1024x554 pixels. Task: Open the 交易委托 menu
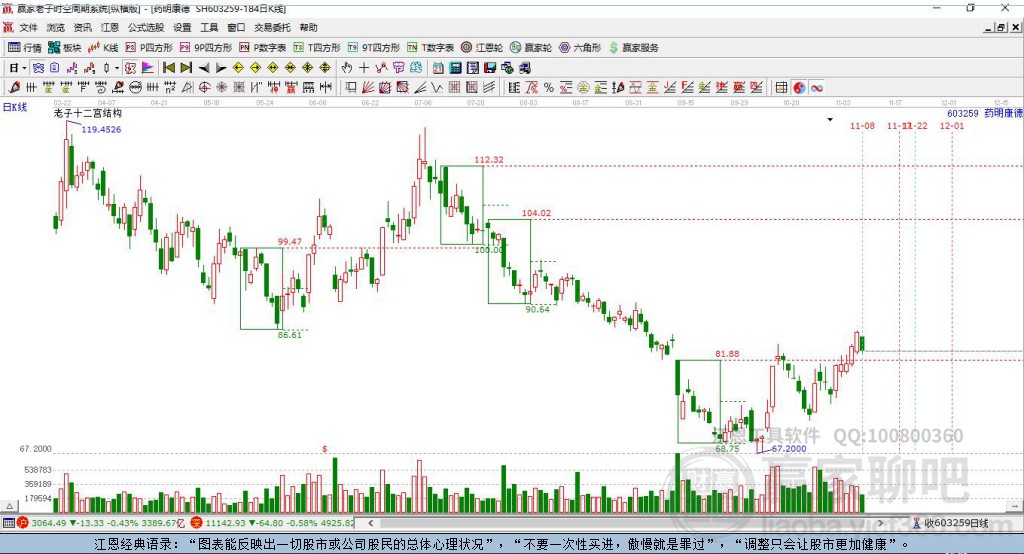(x=272, y=27)
